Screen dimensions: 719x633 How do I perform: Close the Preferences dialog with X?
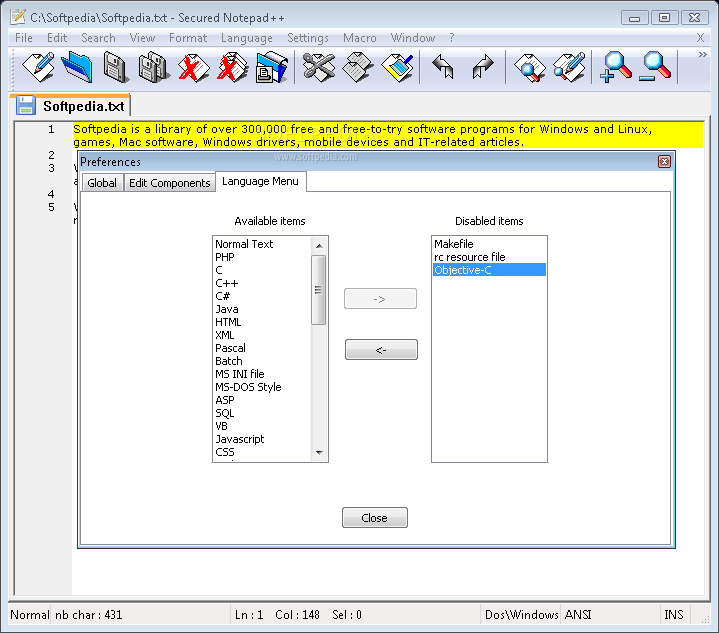[664, 161]
